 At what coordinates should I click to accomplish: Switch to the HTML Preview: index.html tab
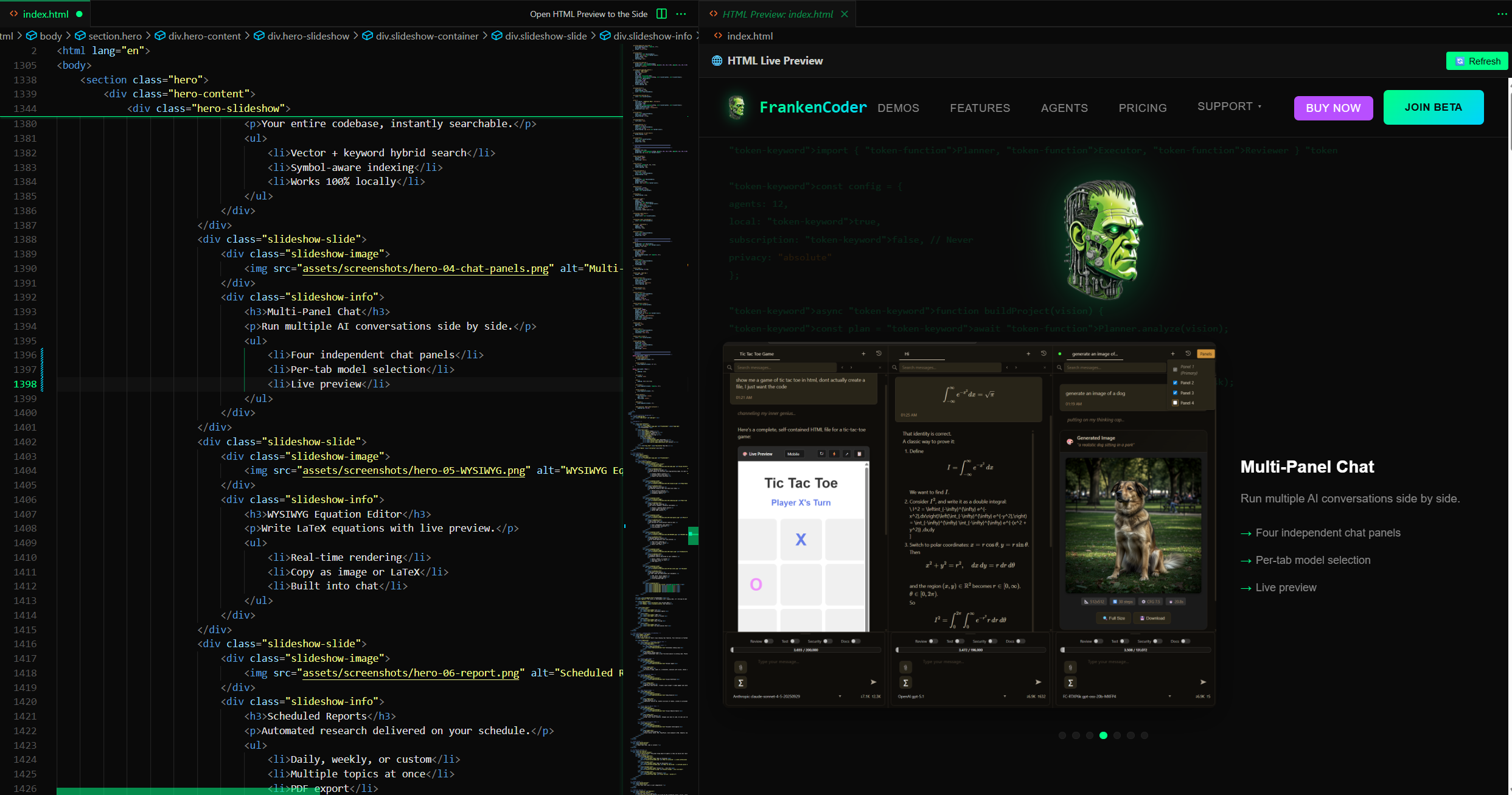pyautogui.click(x=777, y=13)
